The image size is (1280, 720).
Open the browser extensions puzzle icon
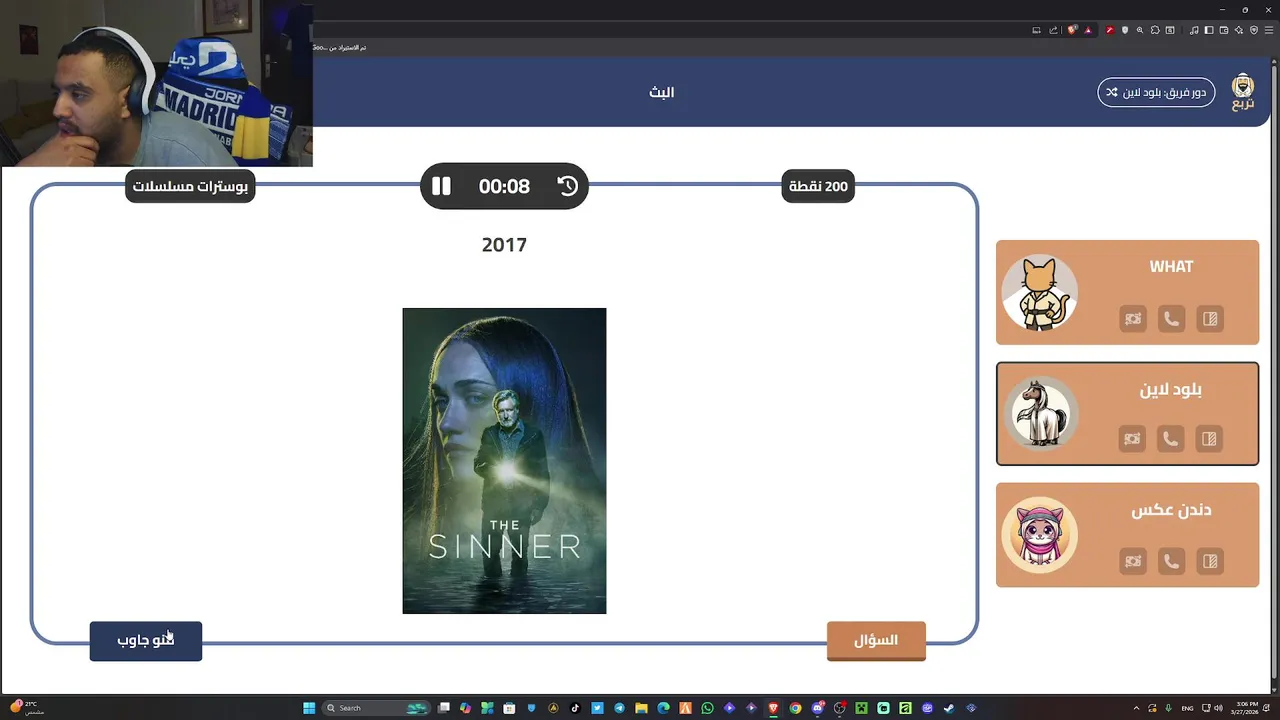coord(1155,30)
